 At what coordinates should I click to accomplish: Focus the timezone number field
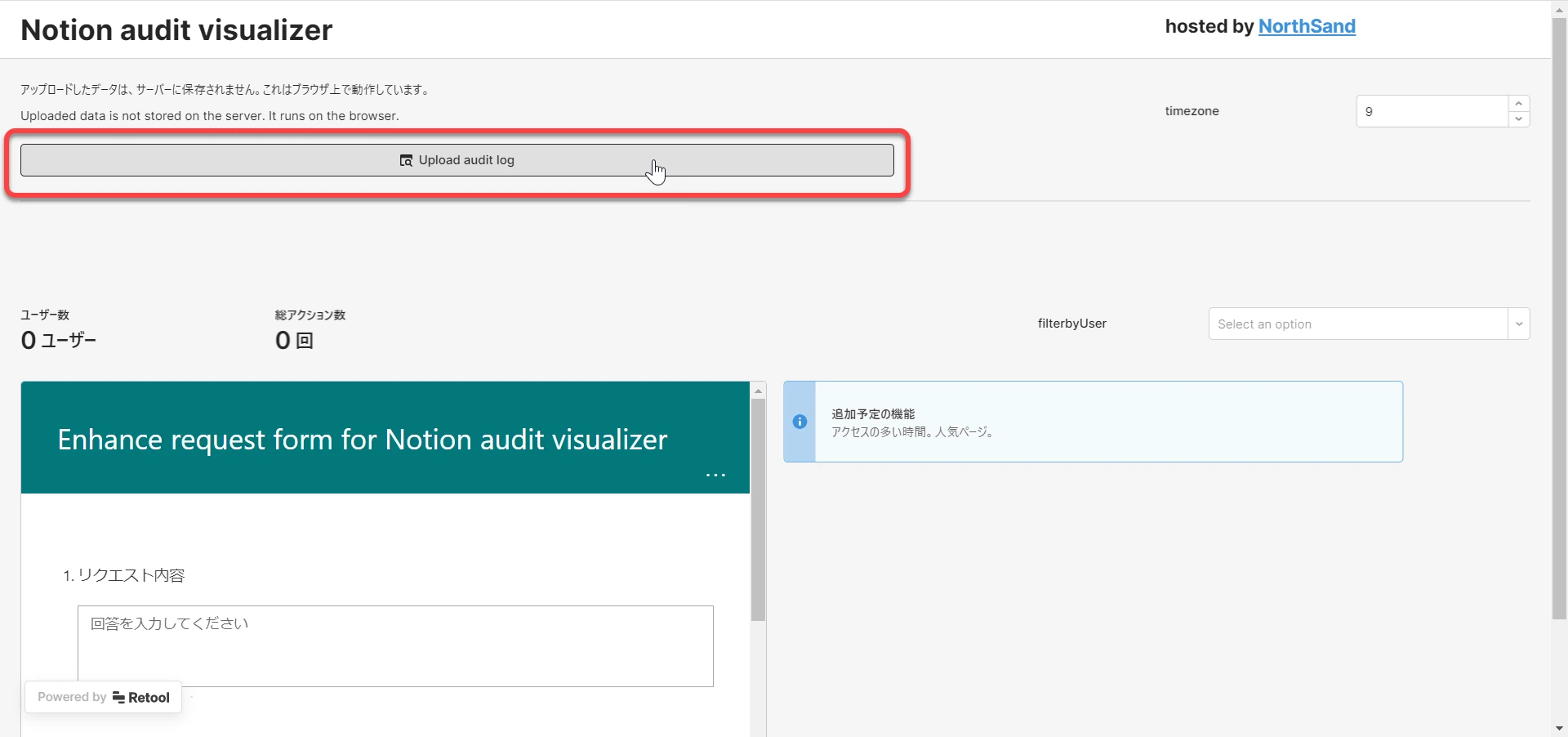pos(1432,111)
